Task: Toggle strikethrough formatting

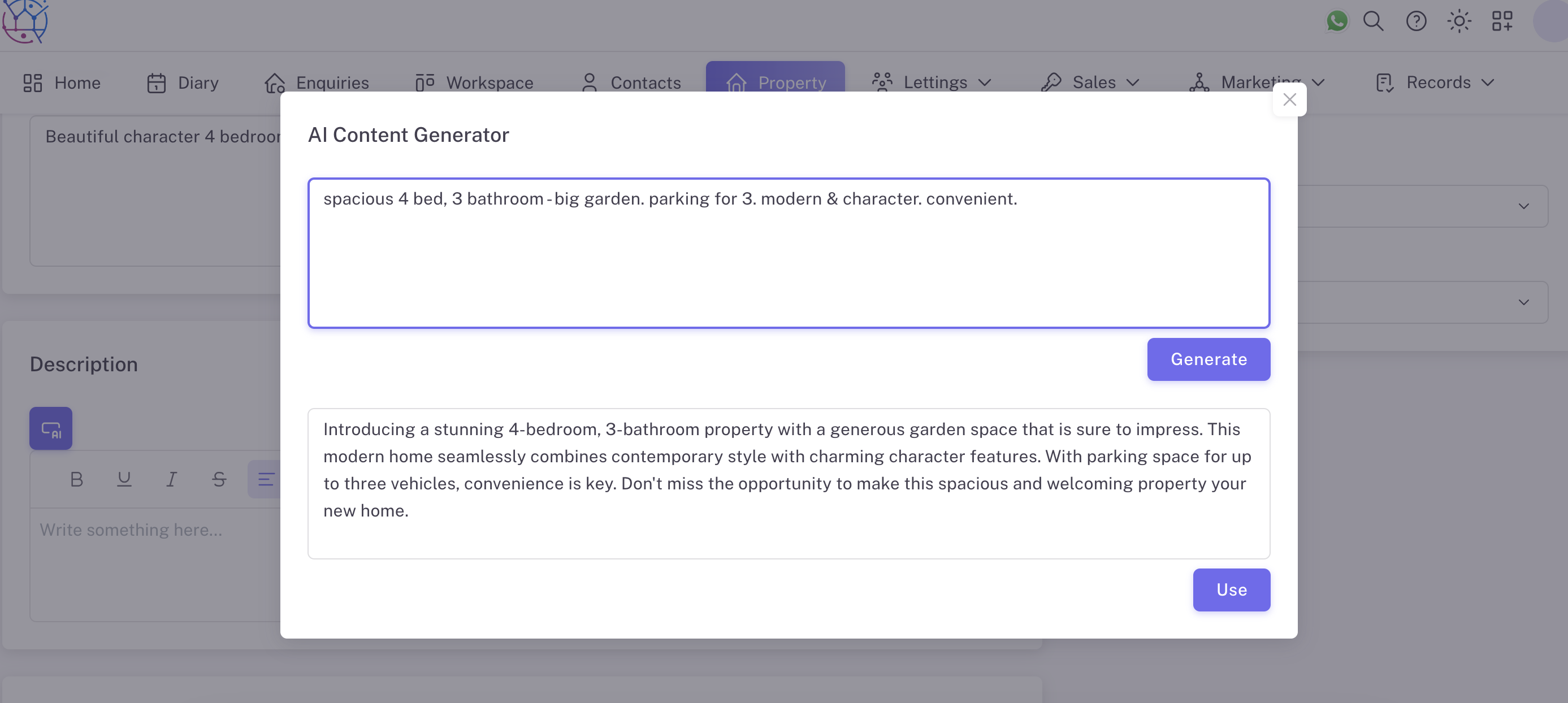Action: coord(219,479)
